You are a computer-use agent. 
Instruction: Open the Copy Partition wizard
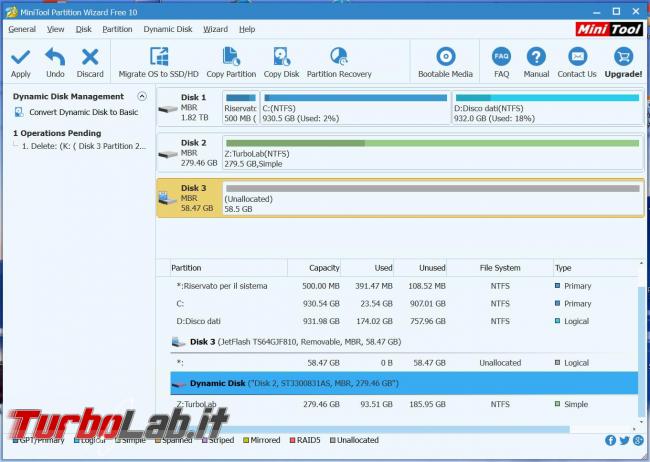231,63
